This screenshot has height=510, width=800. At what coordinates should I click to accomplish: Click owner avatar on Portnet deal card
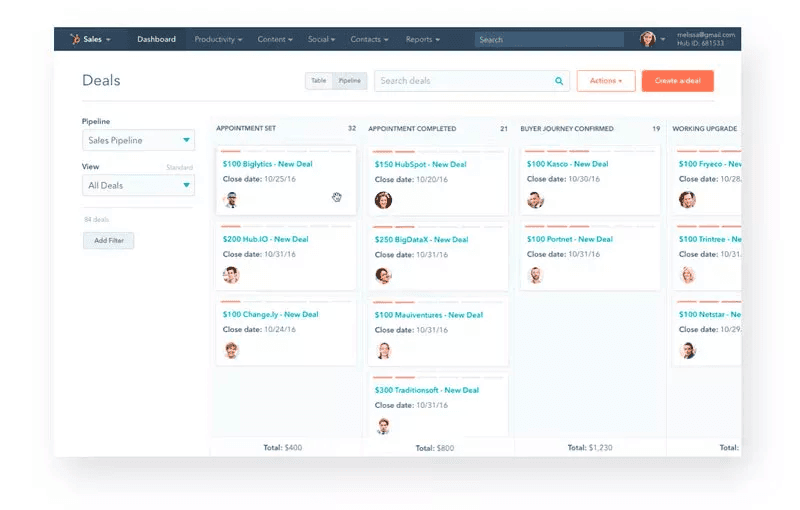point(535,275)
